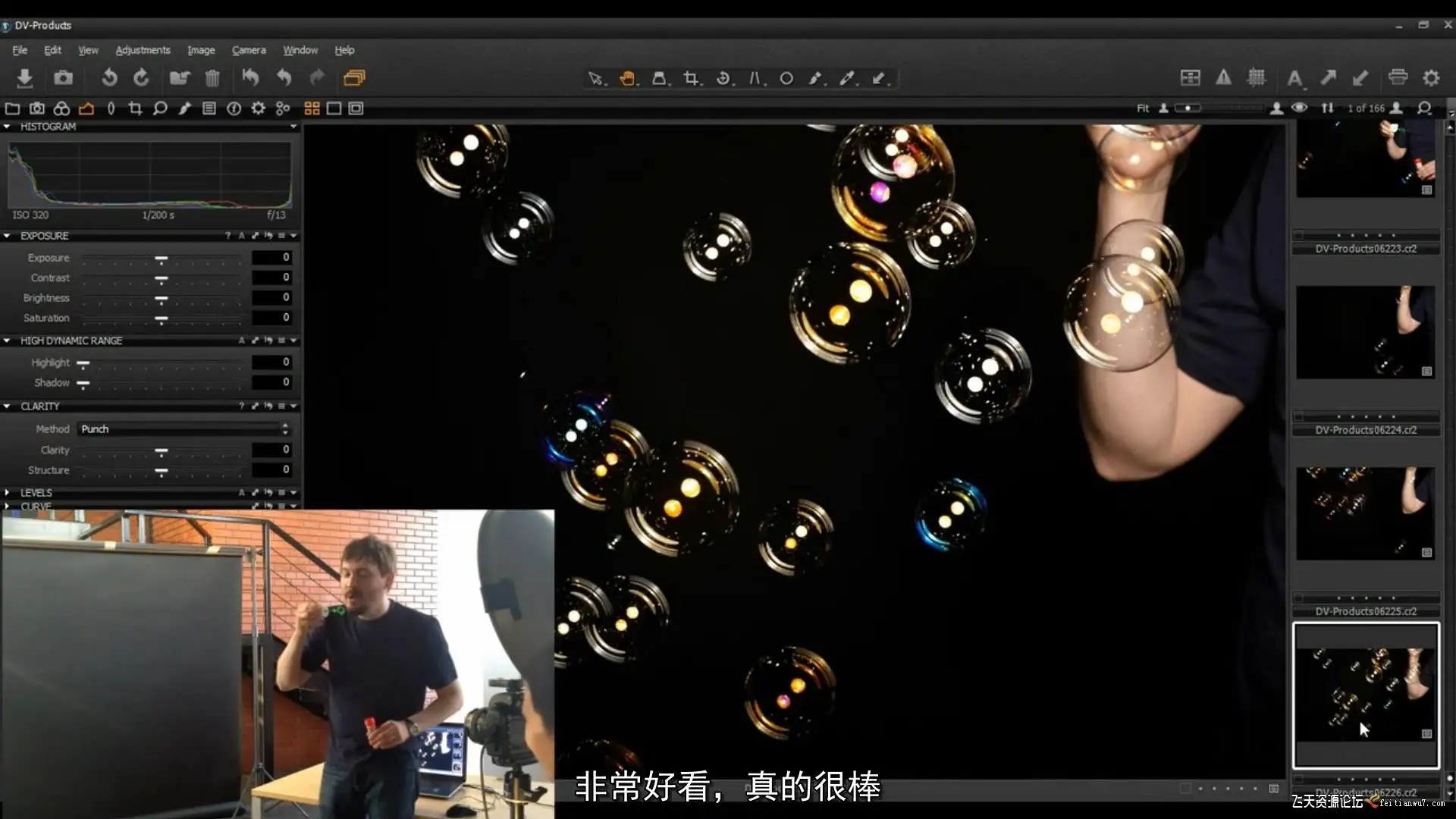Click the exposure warning triangle icon

pyautogui.click(x=1223, y=77)
